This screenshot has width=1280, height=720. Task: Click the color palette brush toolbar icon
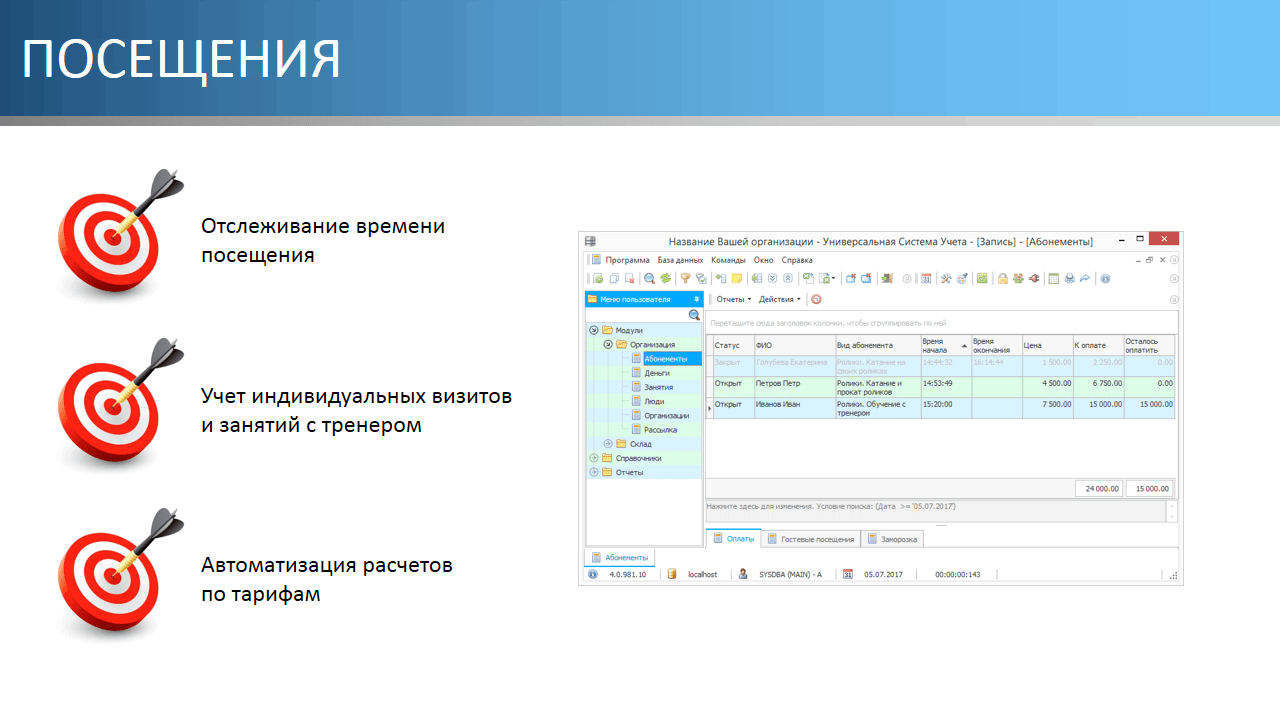point(962,278)
